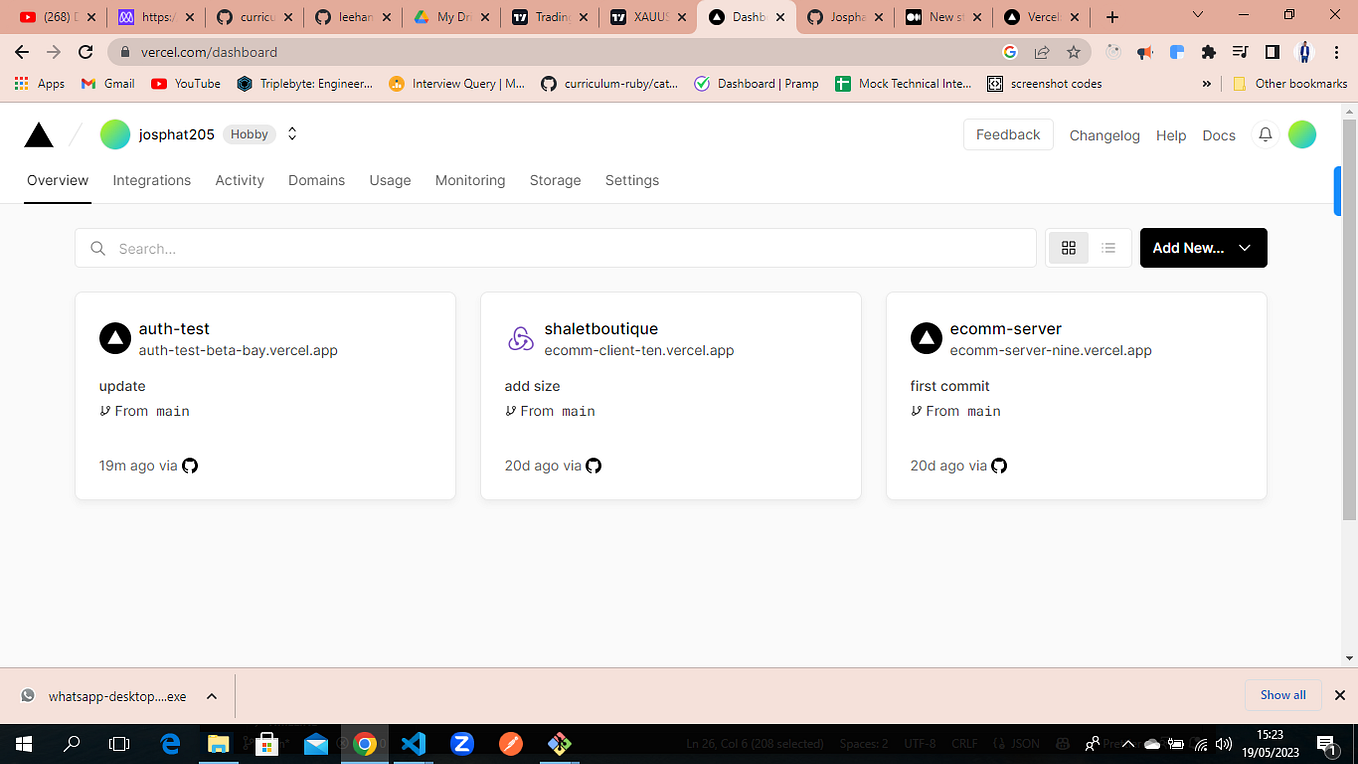Toggle list view for projects
The height and width of the screenshot is (764, 1358).
tap(1108, 247)
